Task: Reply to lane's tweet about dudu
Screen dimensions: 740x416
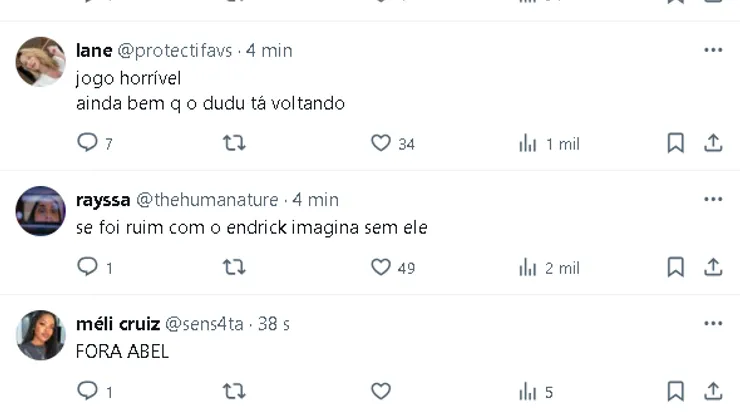Action: pyautogui.click(x=88, y=144)
